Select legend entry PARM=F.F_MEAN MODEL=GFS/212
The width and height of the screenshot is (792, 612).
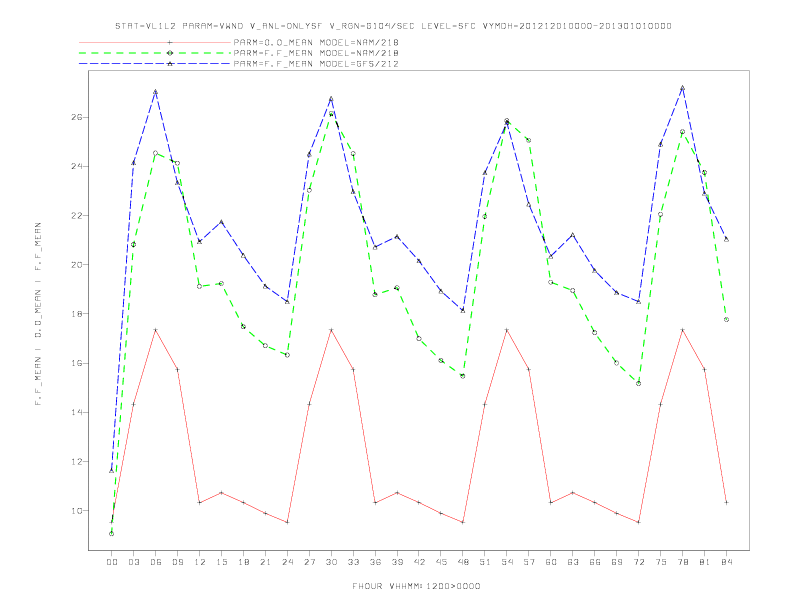pos(316,64)
